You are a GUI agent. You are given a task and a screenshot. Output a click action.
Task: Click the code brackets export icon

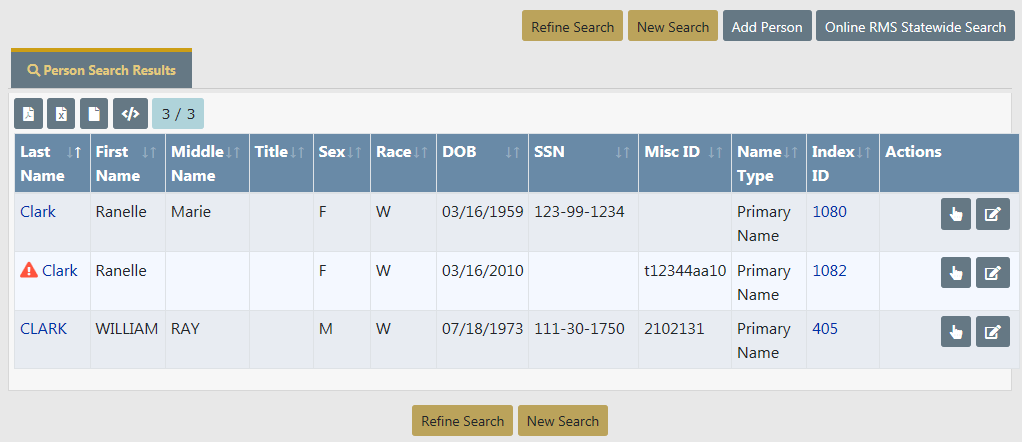click(130, 114)
